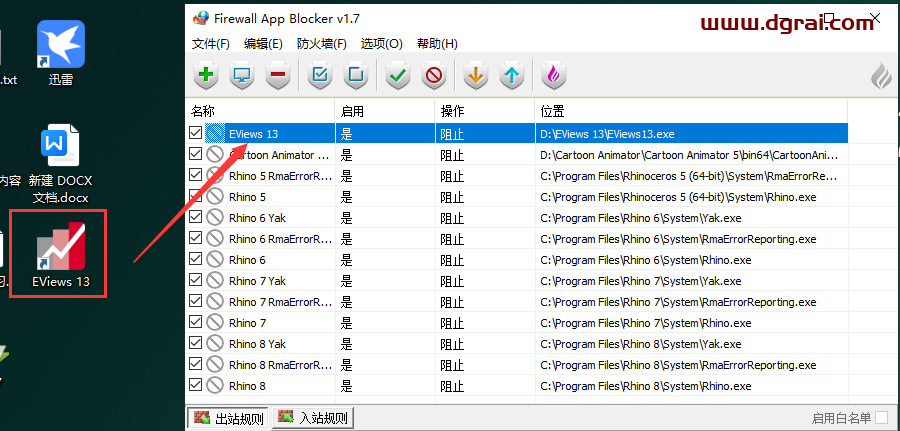Click the red circle Block icon
This screenshot has width=900, height=431.
[x=434, y=75]
